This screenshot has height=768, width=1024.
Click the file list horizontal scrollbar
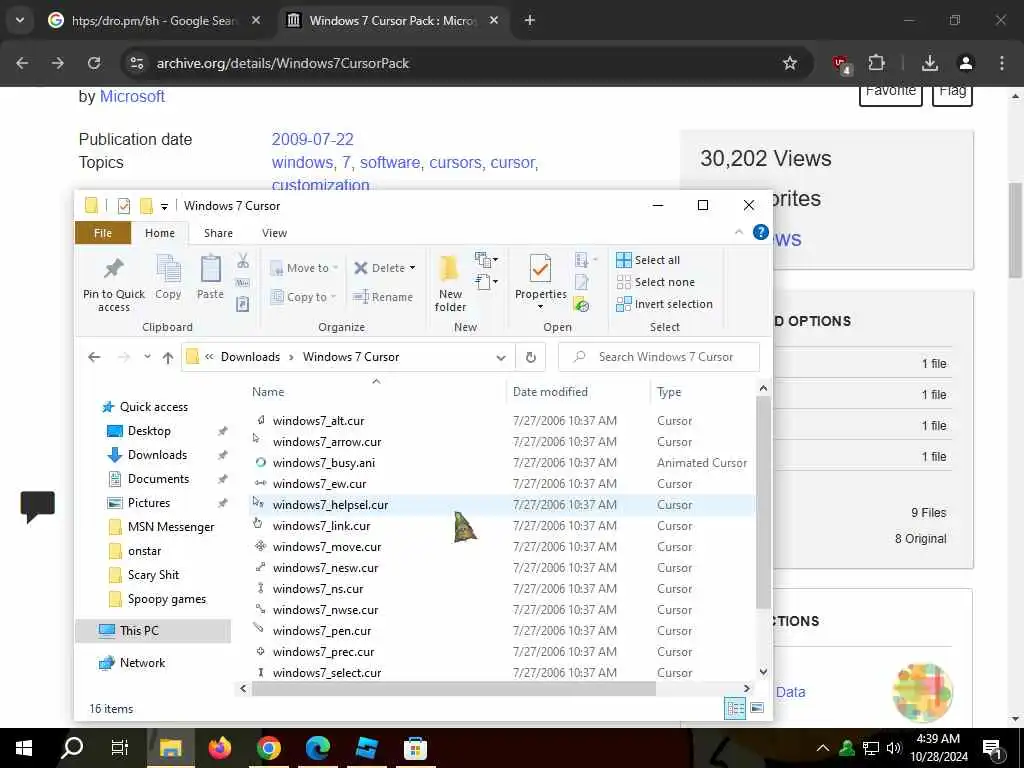454,688
